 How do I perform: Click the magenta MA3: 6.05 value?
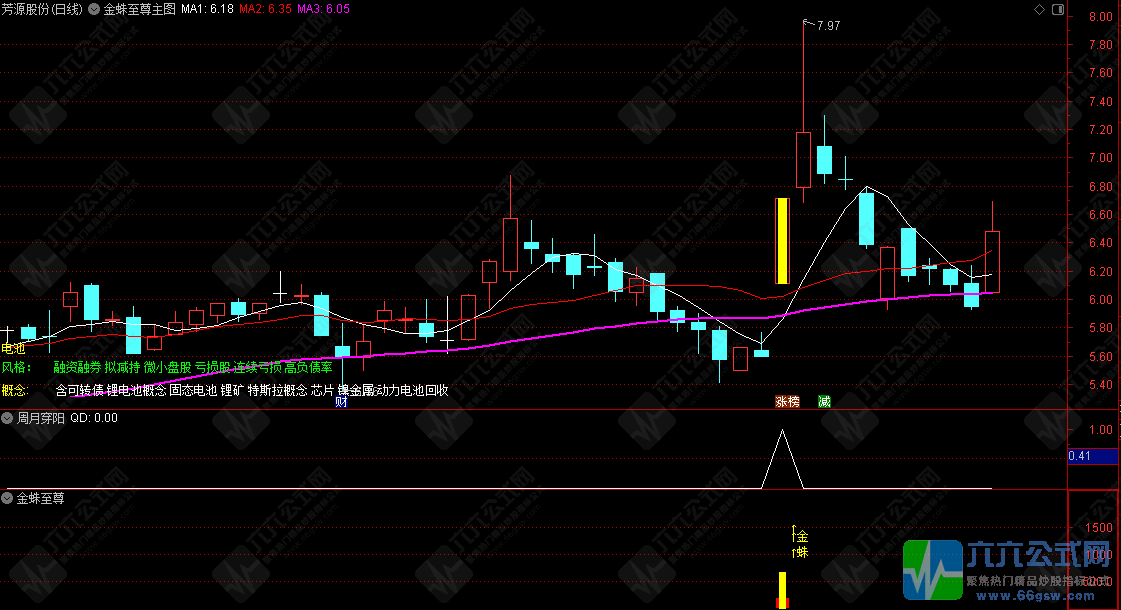tap(324, 9)
